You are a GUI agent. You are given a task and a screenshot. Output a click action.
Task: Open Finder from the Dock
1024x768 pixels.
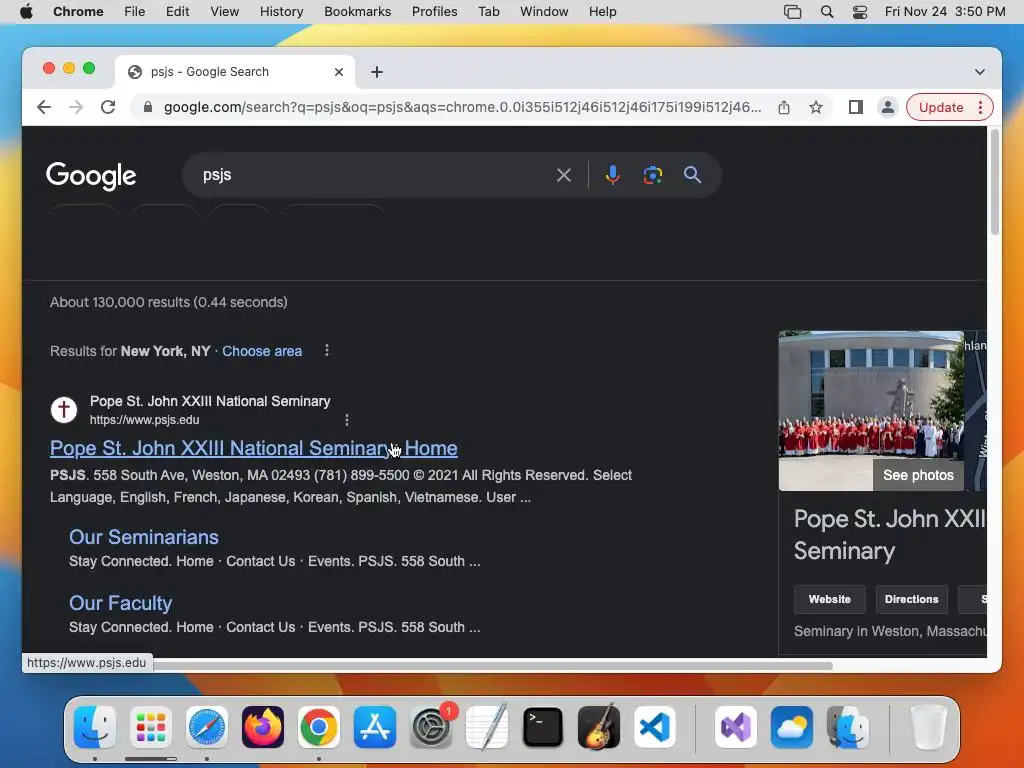tap(95, 727)
